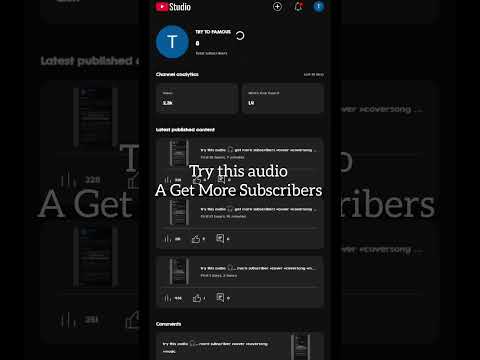
Task: Open the Views analytics card
Action: [x=197, y=98]
